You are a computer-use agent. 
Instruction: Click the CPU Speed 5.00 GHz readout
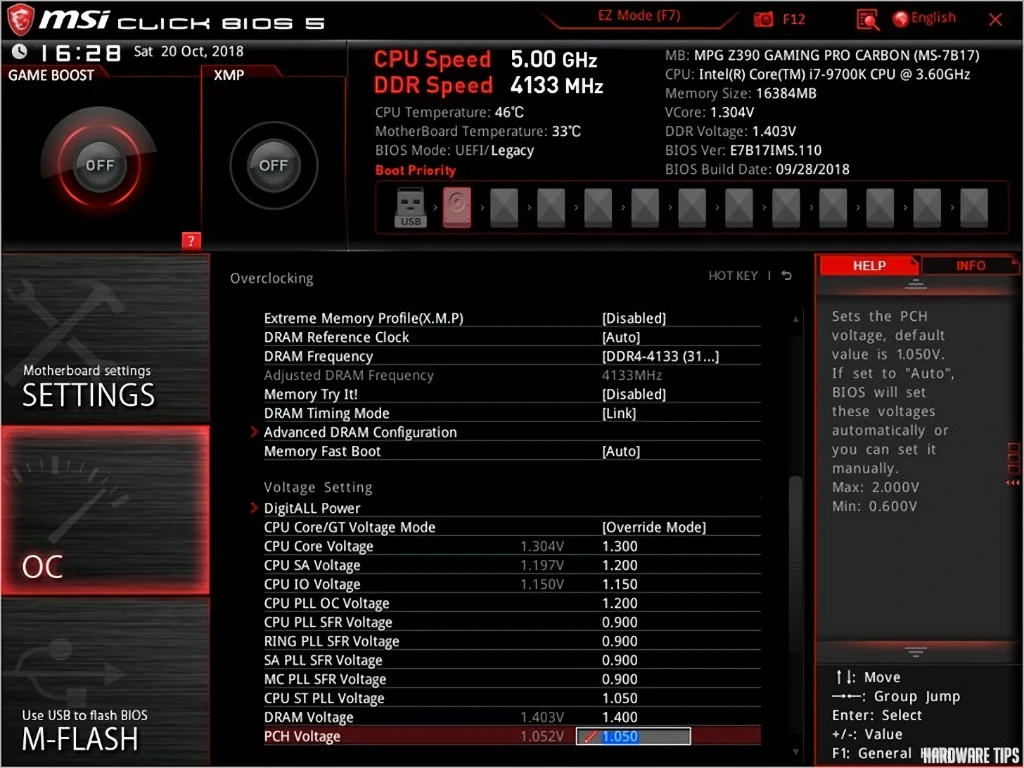click(x=485, y=60)
